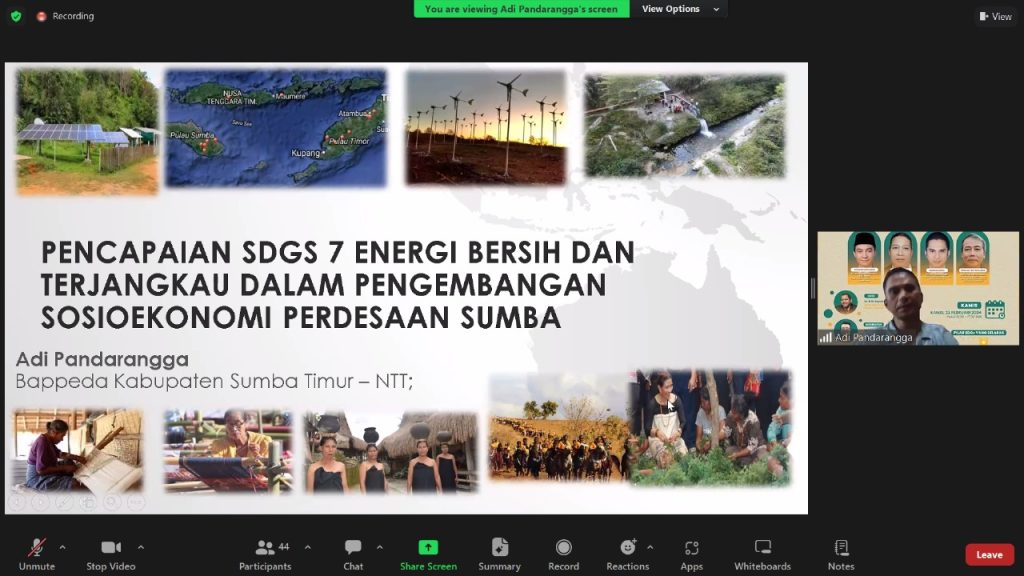Viewport: 1024px width, 576px height.
Task: Open the Notes tool
Action: [841, 553]
